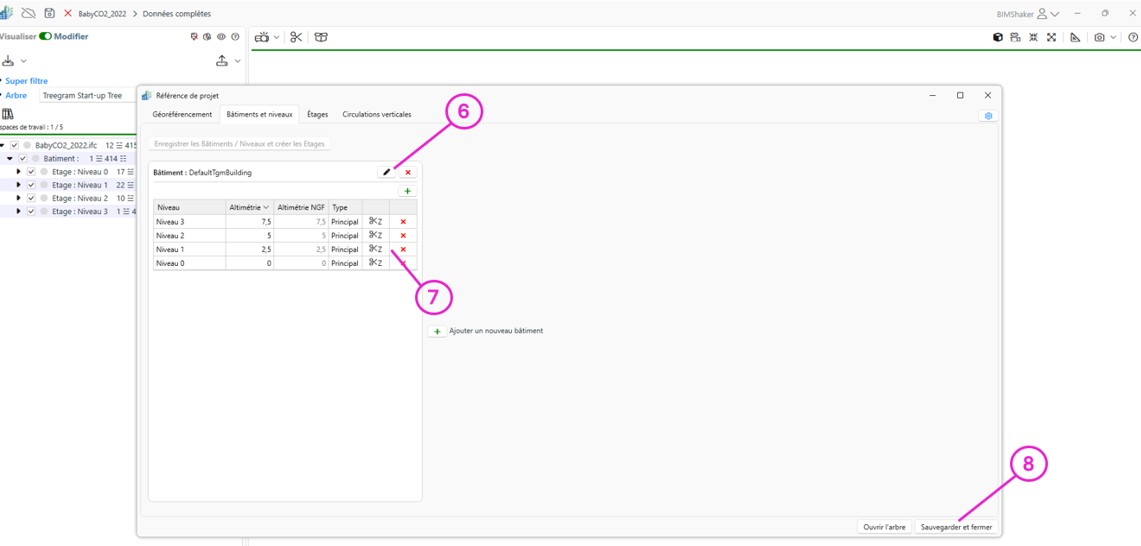Viewport: 1141px width, 546px height.
Task: Click the pencil icon to rename DefaultTgmBuilding
Action: (x=387, y=173)
